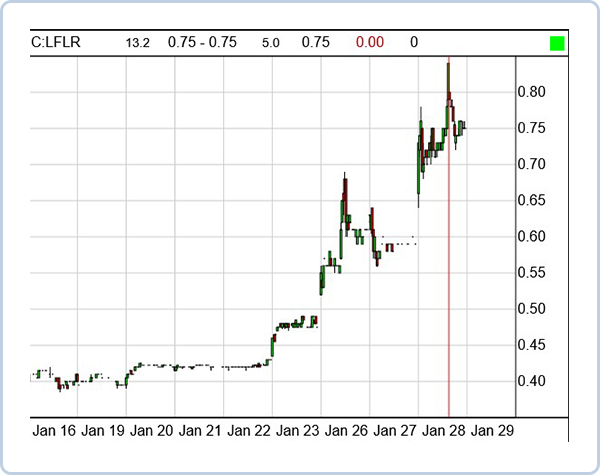
Task: Click the red 0.00 change value
Action: pyautogui.click(x=371, y=43)
